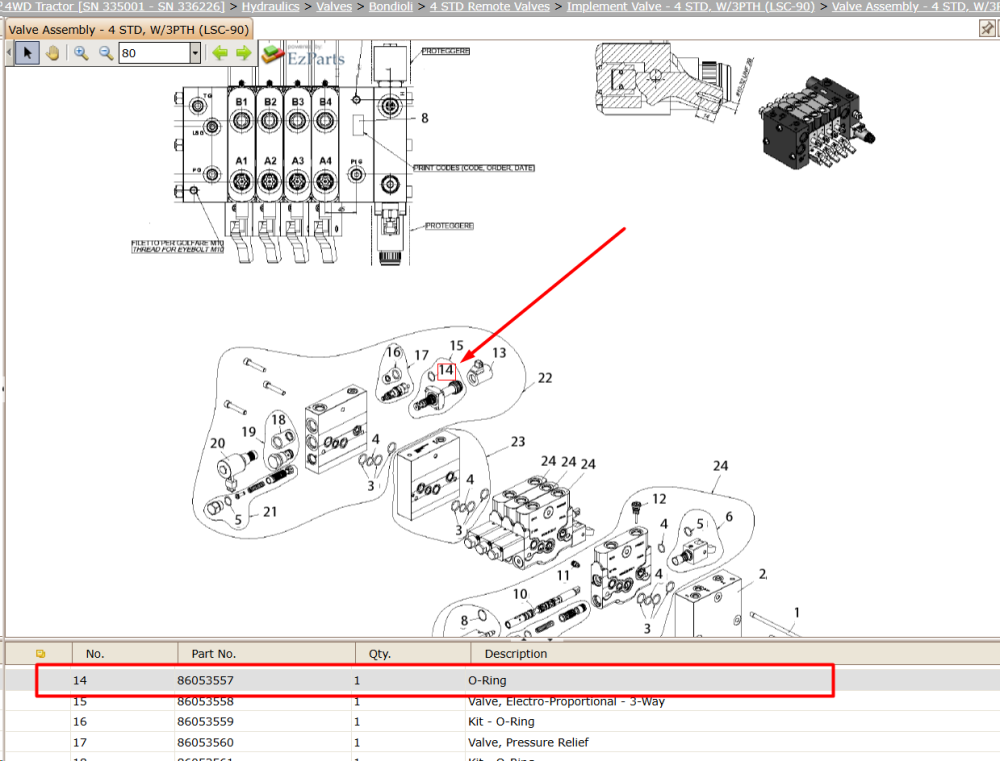The image size is (1000, 761).
Task: Select the Valve Assembly - 4 STD tab
Action: pyautogui.click(x=129, y=29)
